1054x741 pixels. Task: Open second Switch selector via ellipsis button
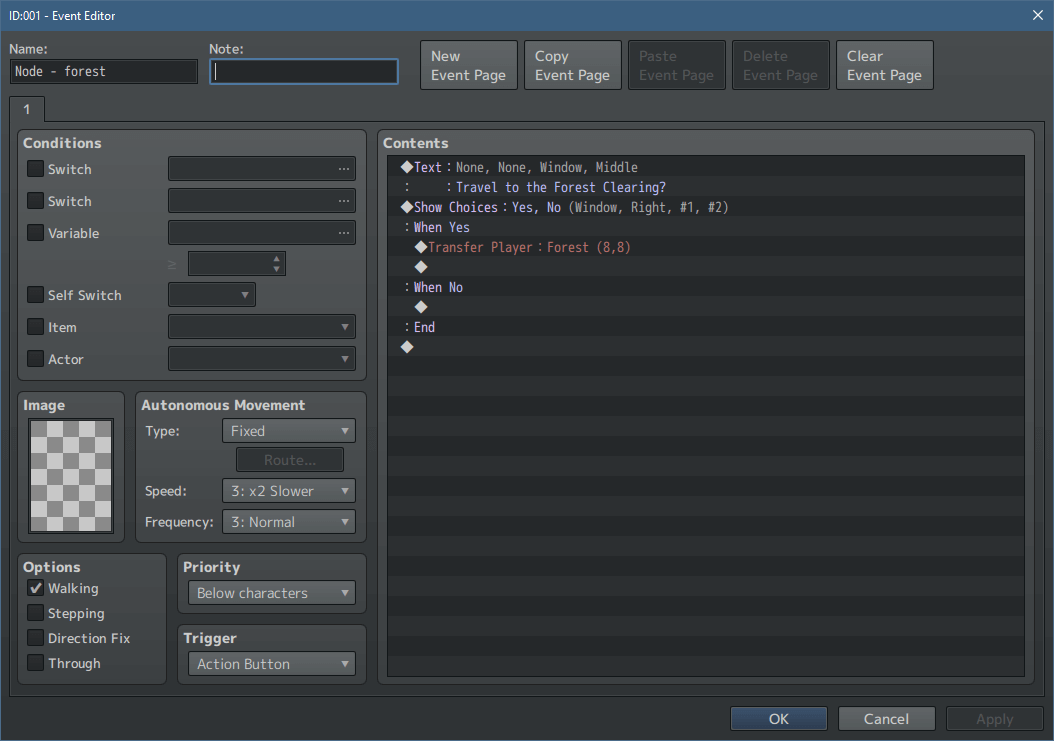point(345,200)
